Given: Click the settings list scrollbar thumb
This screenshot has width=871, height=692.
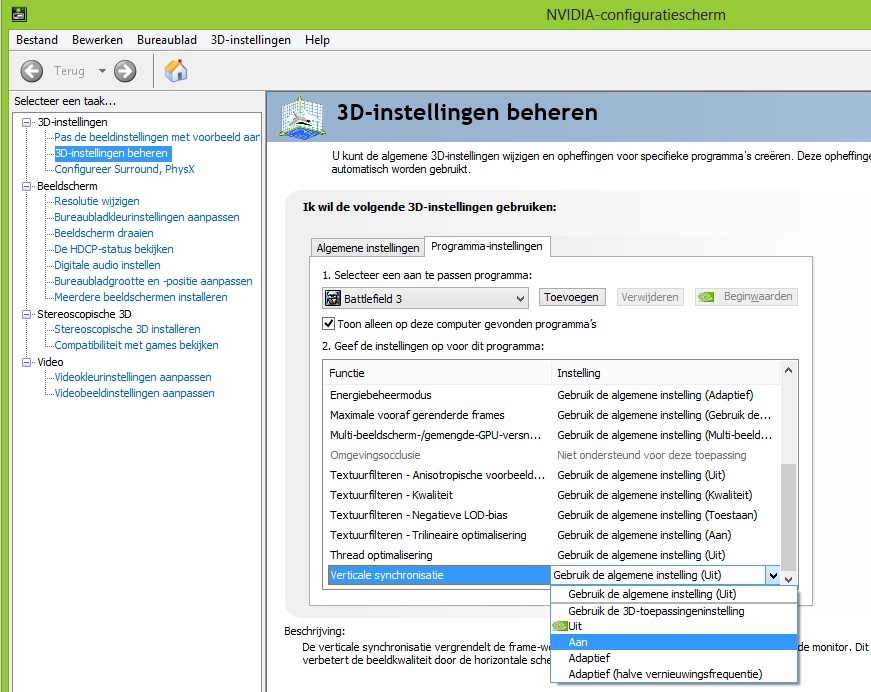Looking at the screenshot, I should click(788, 517).
